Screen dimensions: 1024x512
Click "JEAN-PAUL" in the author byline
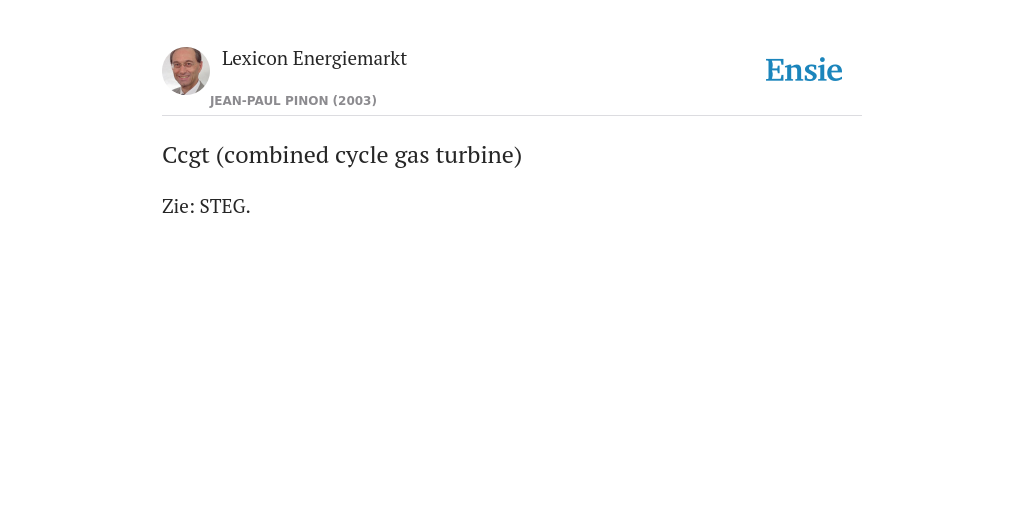(246, 101)
